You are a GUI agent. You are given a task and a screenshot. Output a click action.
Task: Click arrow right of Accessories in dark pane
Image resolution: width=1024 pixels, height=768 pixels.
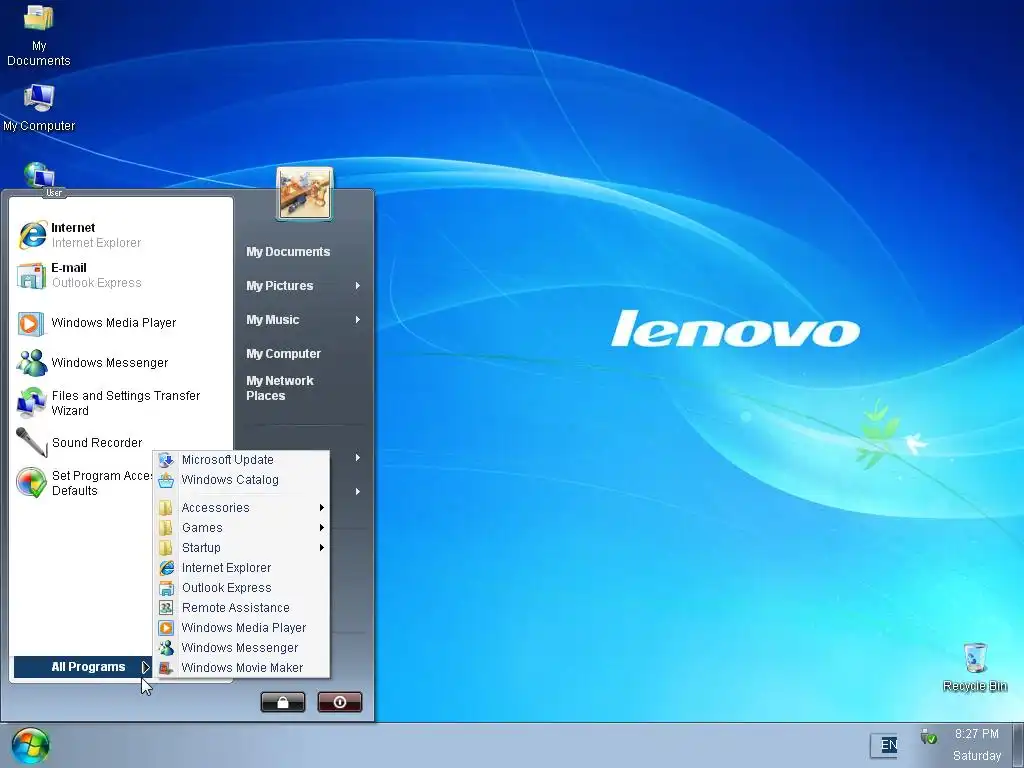click(358, 492)
